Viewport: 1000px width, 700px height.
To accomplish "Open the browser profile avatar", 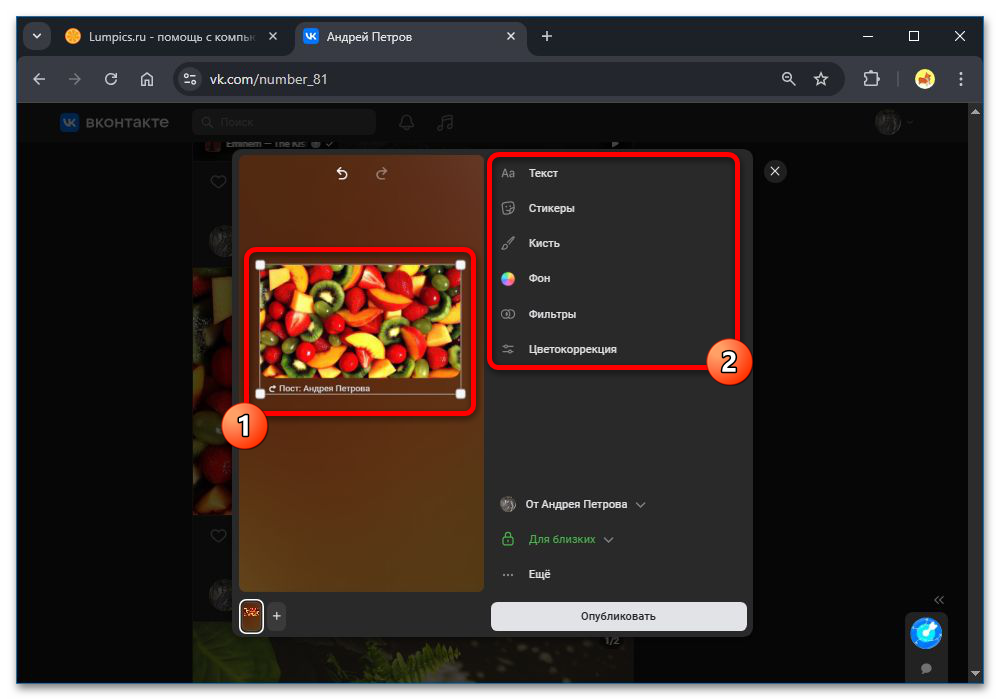I will coord(925,79).
